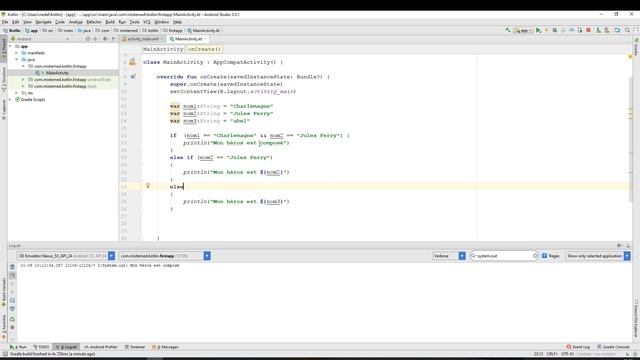The width and height of the screenshot is (640, 360).
Task: Click the collapse all icon in project panel
Action: (96, 39)
